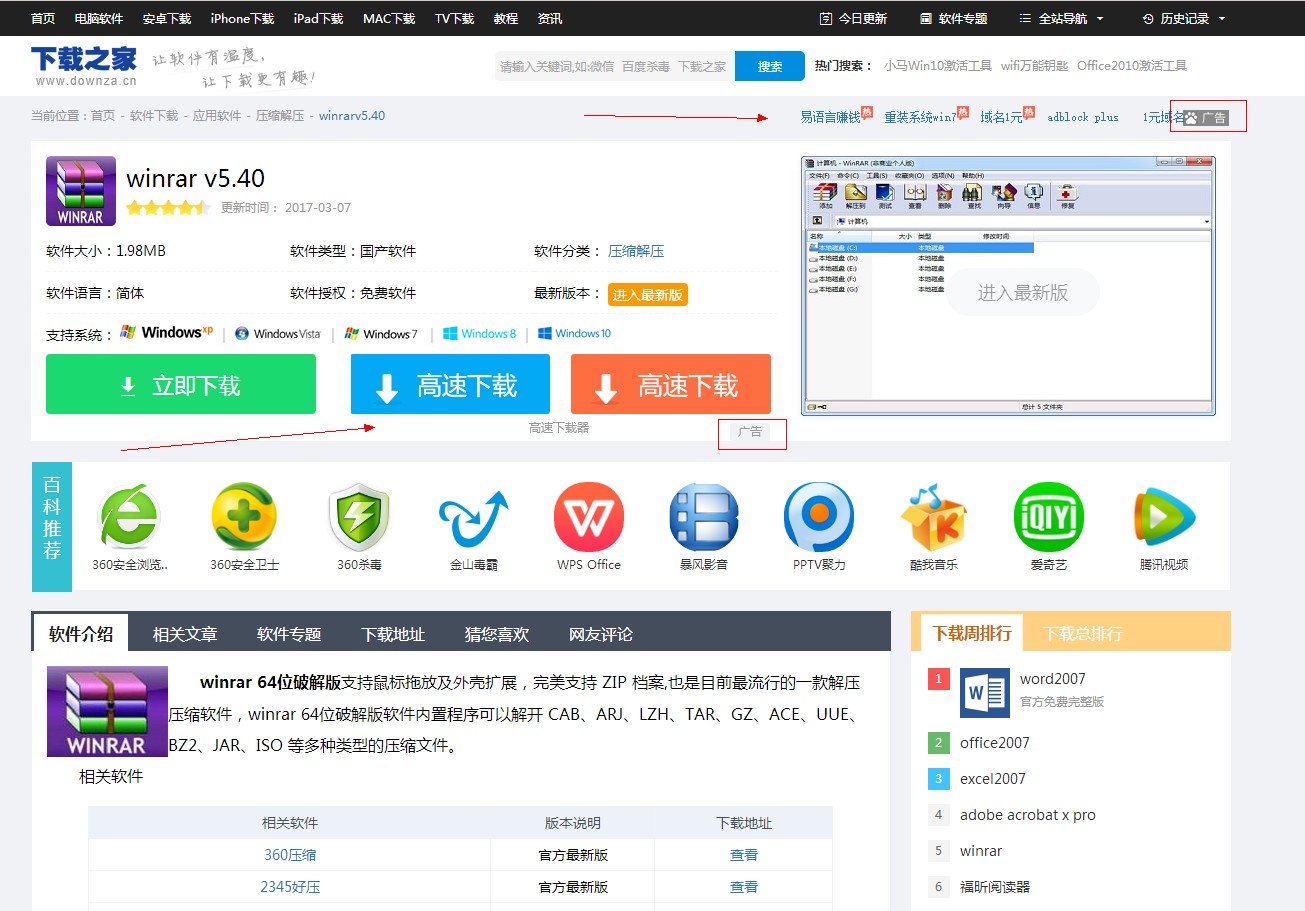This screenshot has width=1305, height=911.
Task: Open adobe acrobat x pro ranking entry
Action: coord(1028,815)
